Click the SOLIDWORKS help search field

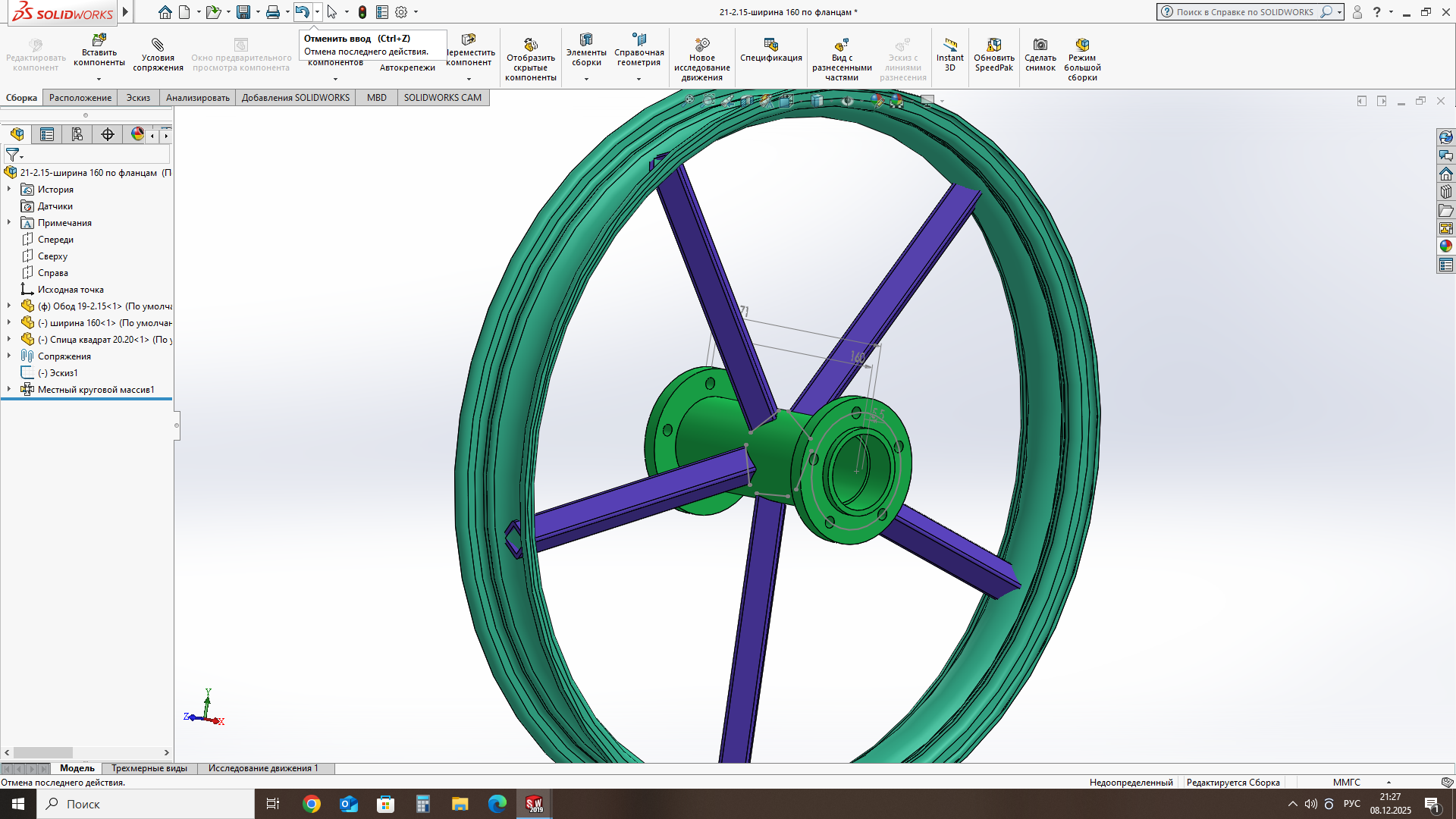(1244, 12)
